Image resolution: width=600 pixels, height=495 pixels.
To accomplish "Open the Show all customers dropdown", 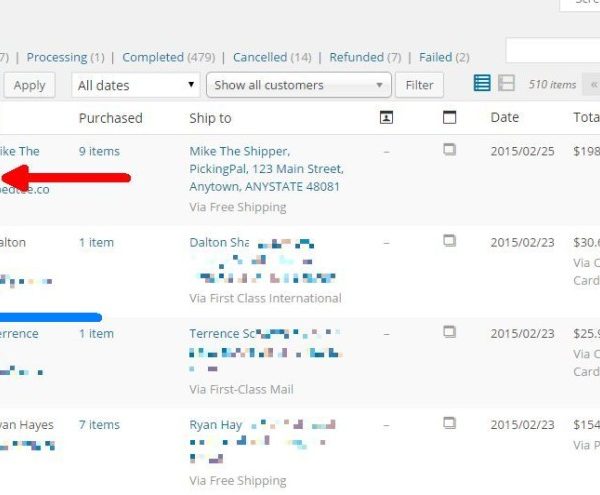I will coord(298,85).
